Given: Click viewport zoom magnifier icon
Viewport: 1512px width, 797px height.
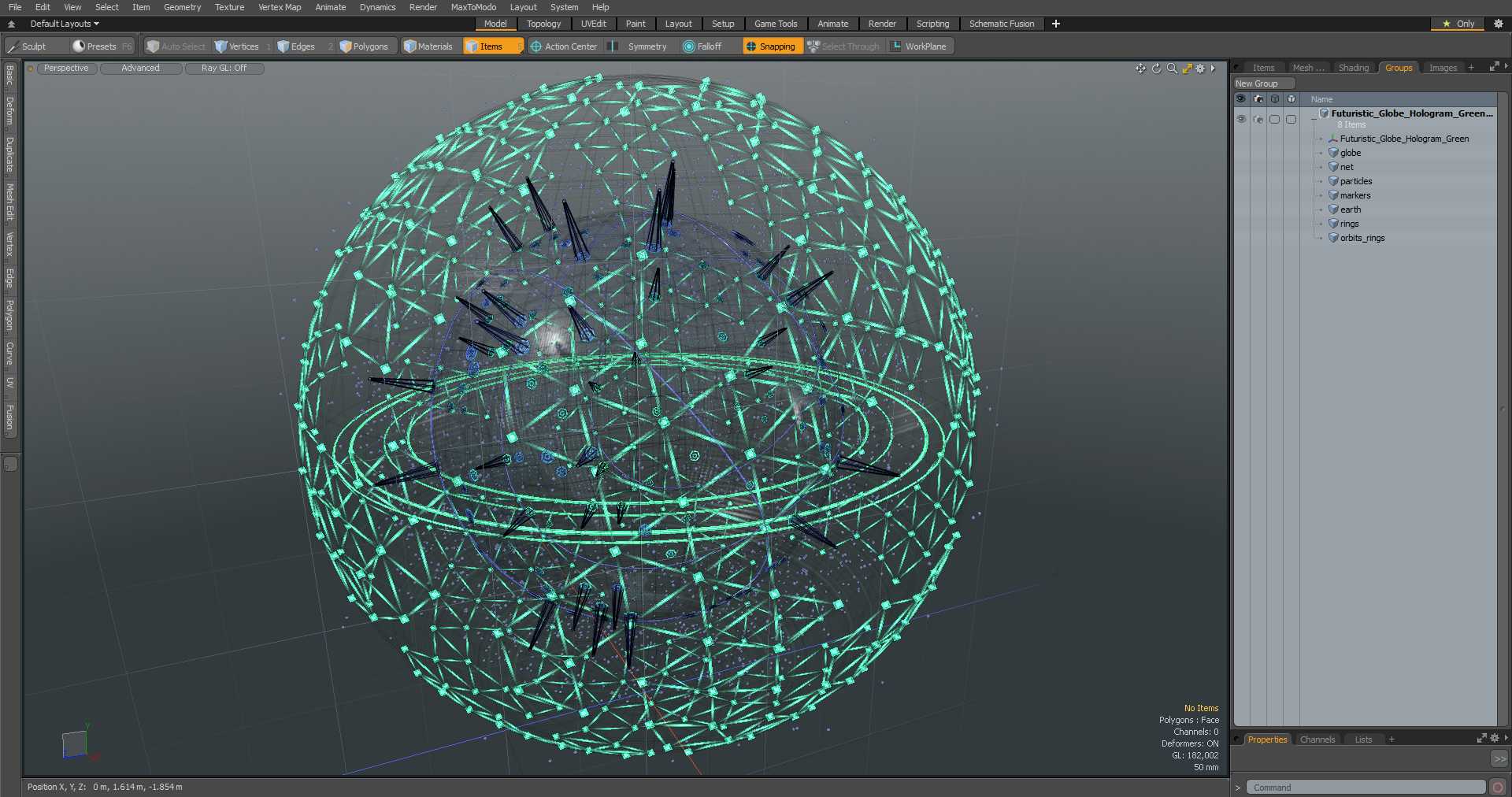Looking at the screenshot, I should pyautogui.click(x=1172, y=69).
